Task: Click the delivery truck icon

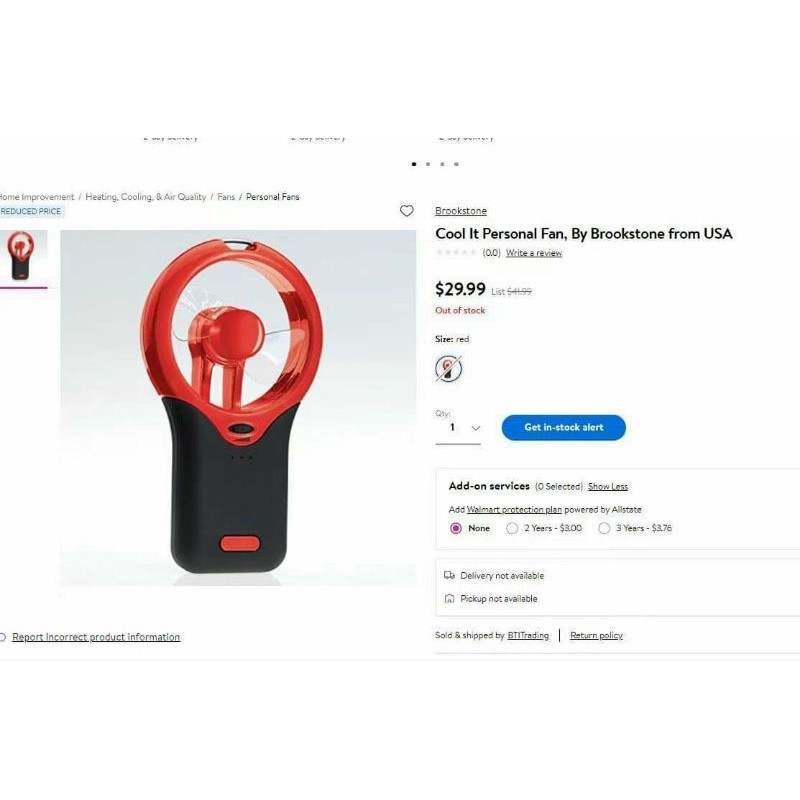Action: (x=449, y=576)
